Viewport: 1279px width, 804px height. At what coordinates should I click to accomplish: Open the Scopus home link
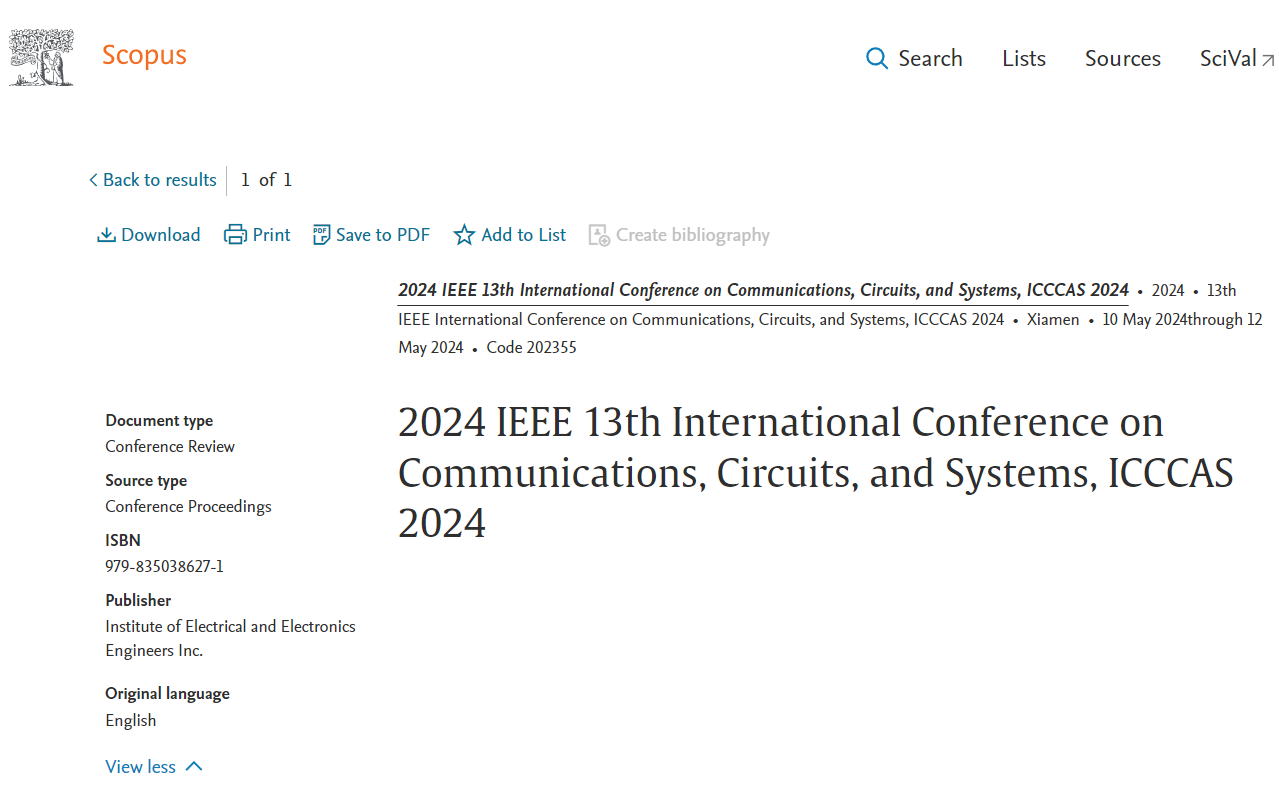click(144, 55)
